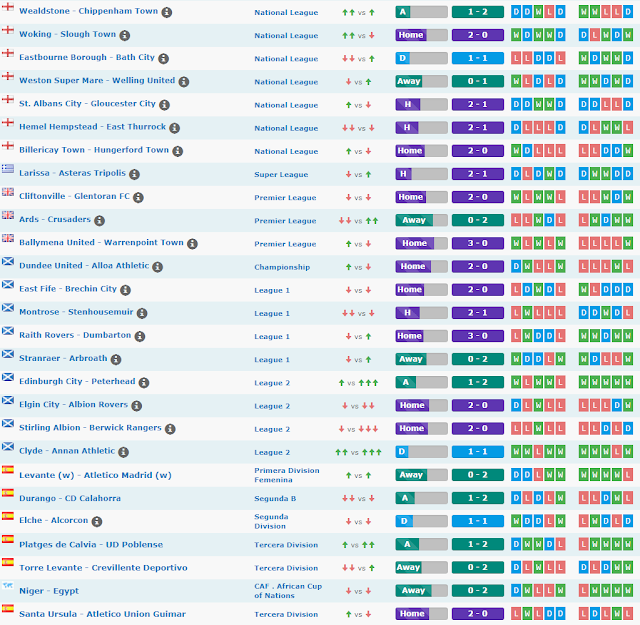Click info icon next to Wealdstone - Chippenham Town
Image resolution: width=640 pixels, height=625 pixels.
(167, 12)
